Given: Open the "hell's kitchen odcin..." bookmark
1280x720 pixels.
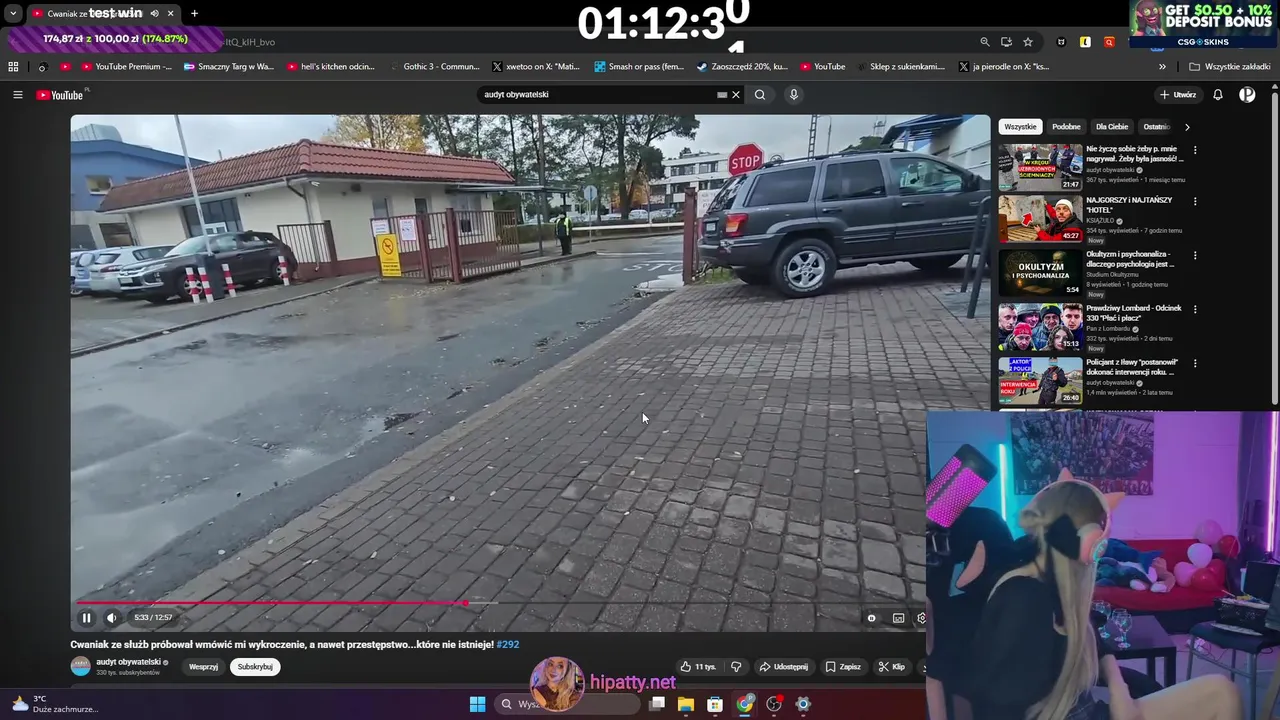Looking at the screenshot, I should click(x=330, y=67).
